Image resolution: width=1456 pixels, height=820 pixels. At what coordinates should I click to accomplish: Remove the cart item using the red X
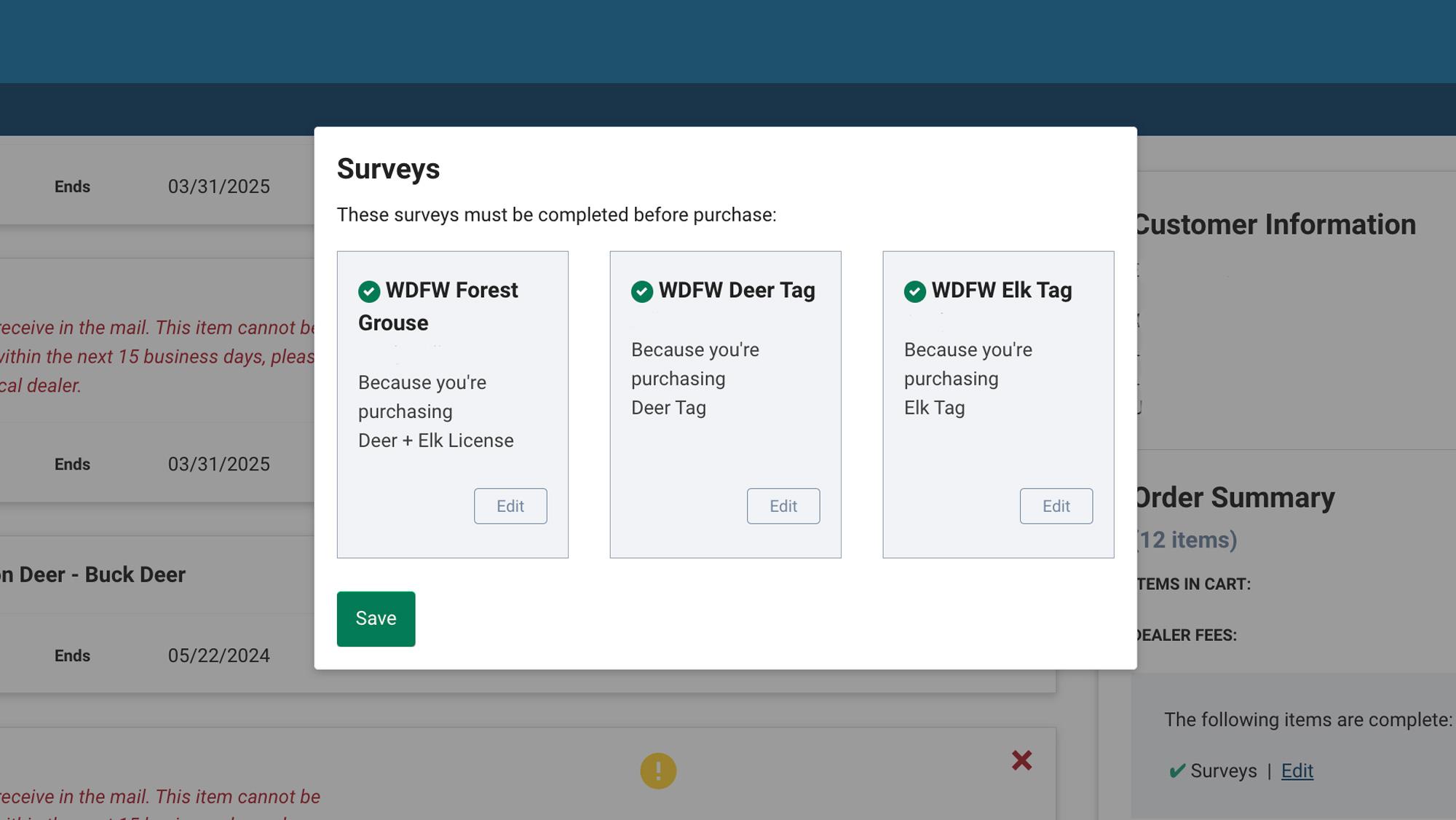[1023, 760]
